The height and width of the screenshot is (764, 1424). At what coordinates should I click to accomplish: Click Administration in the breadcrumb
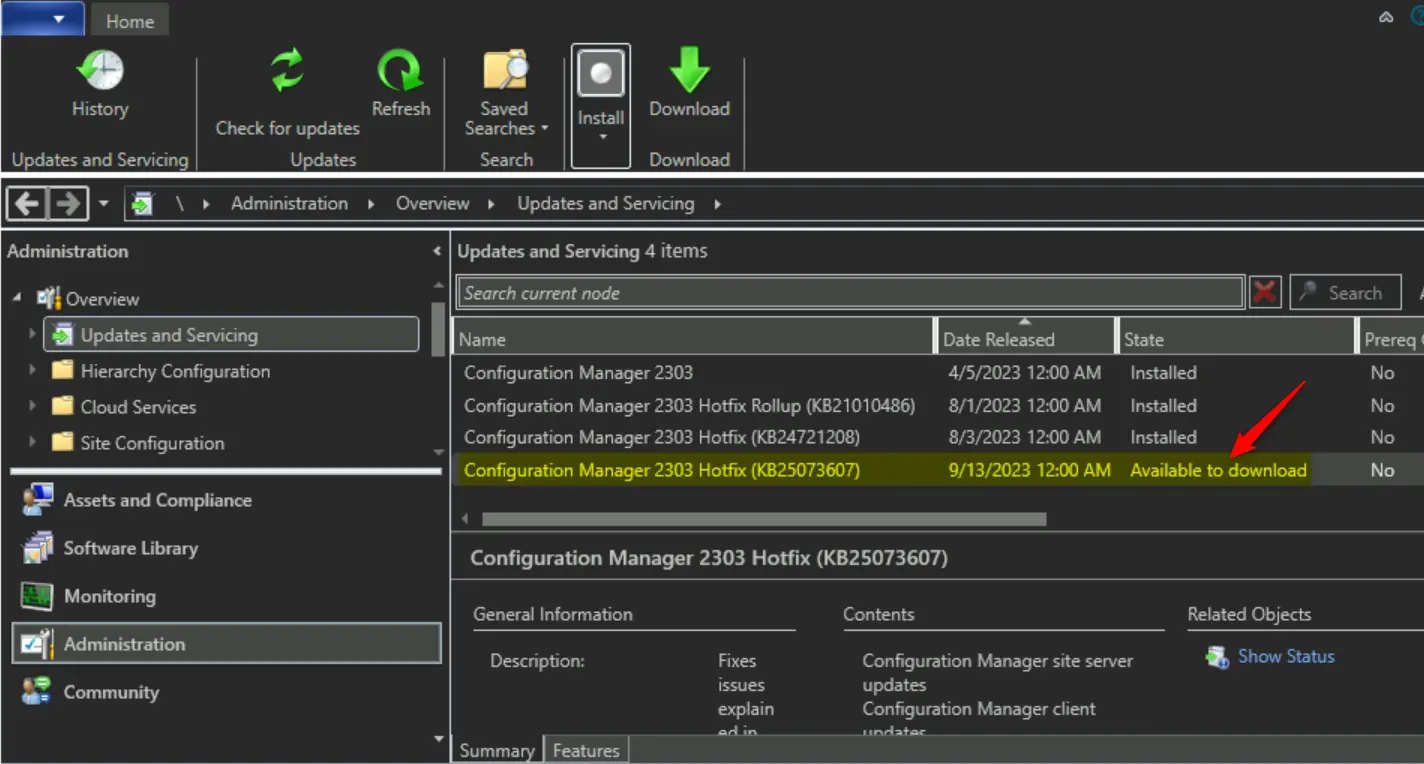click(290, 204)
